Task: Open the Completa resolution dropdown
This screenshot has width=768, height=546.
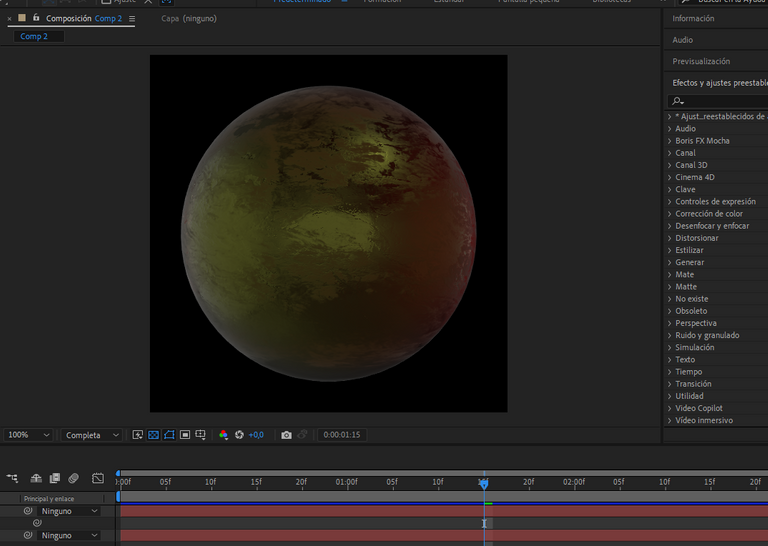Action: pos(91,435)
